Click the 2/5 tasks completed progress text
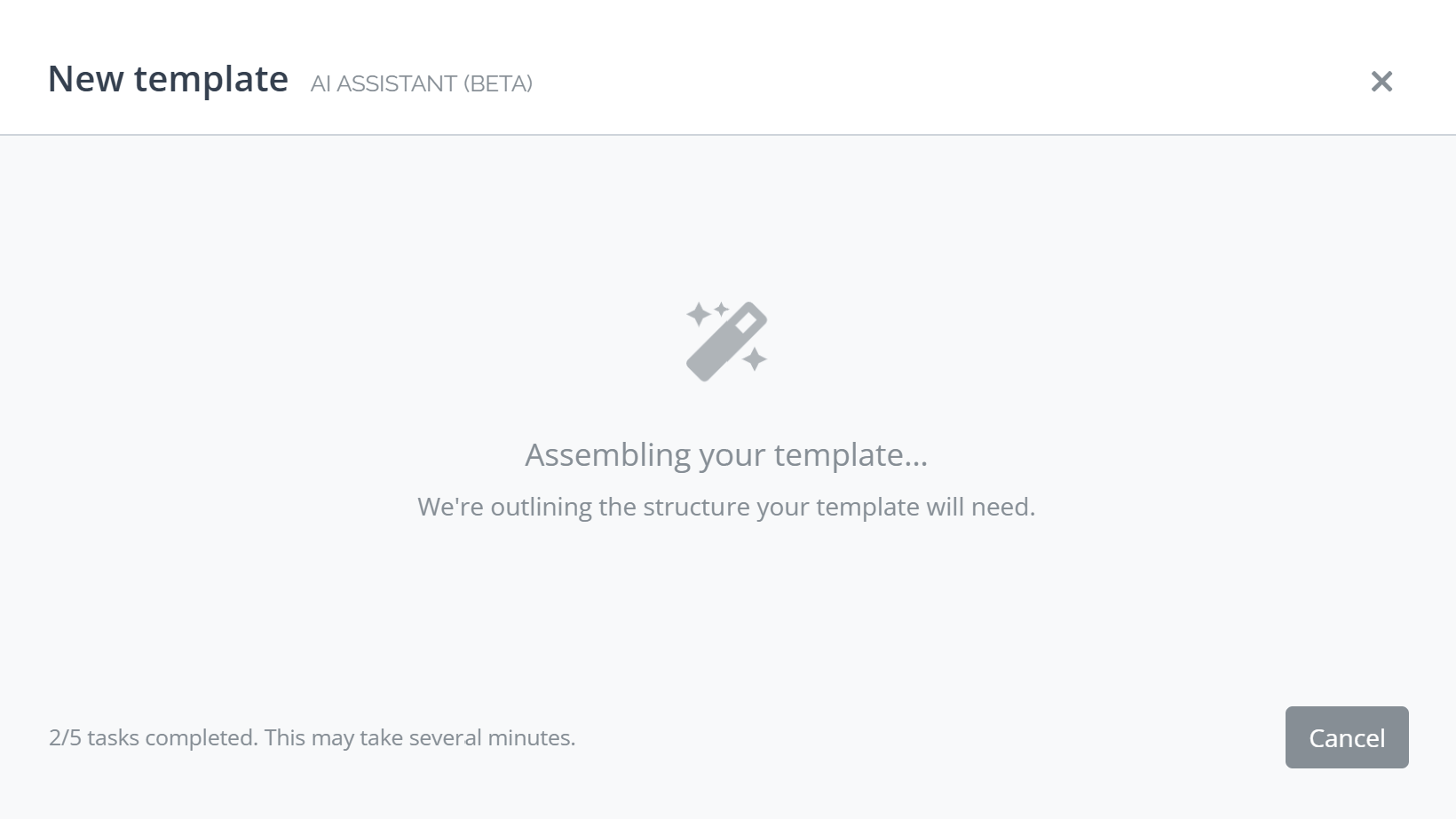This screenshot has width=1456, height=819. pyautogui.click(x=312, y=737)
